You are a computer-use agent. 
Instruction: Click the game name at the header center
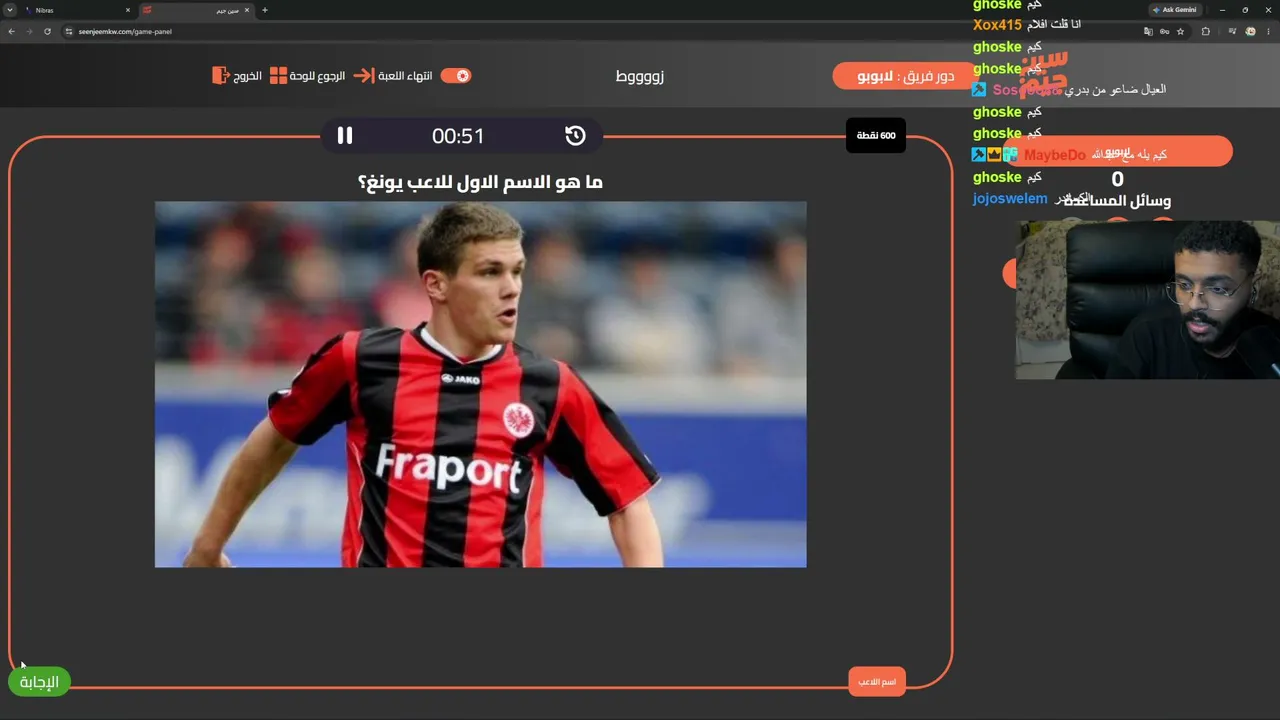[640, 76]
